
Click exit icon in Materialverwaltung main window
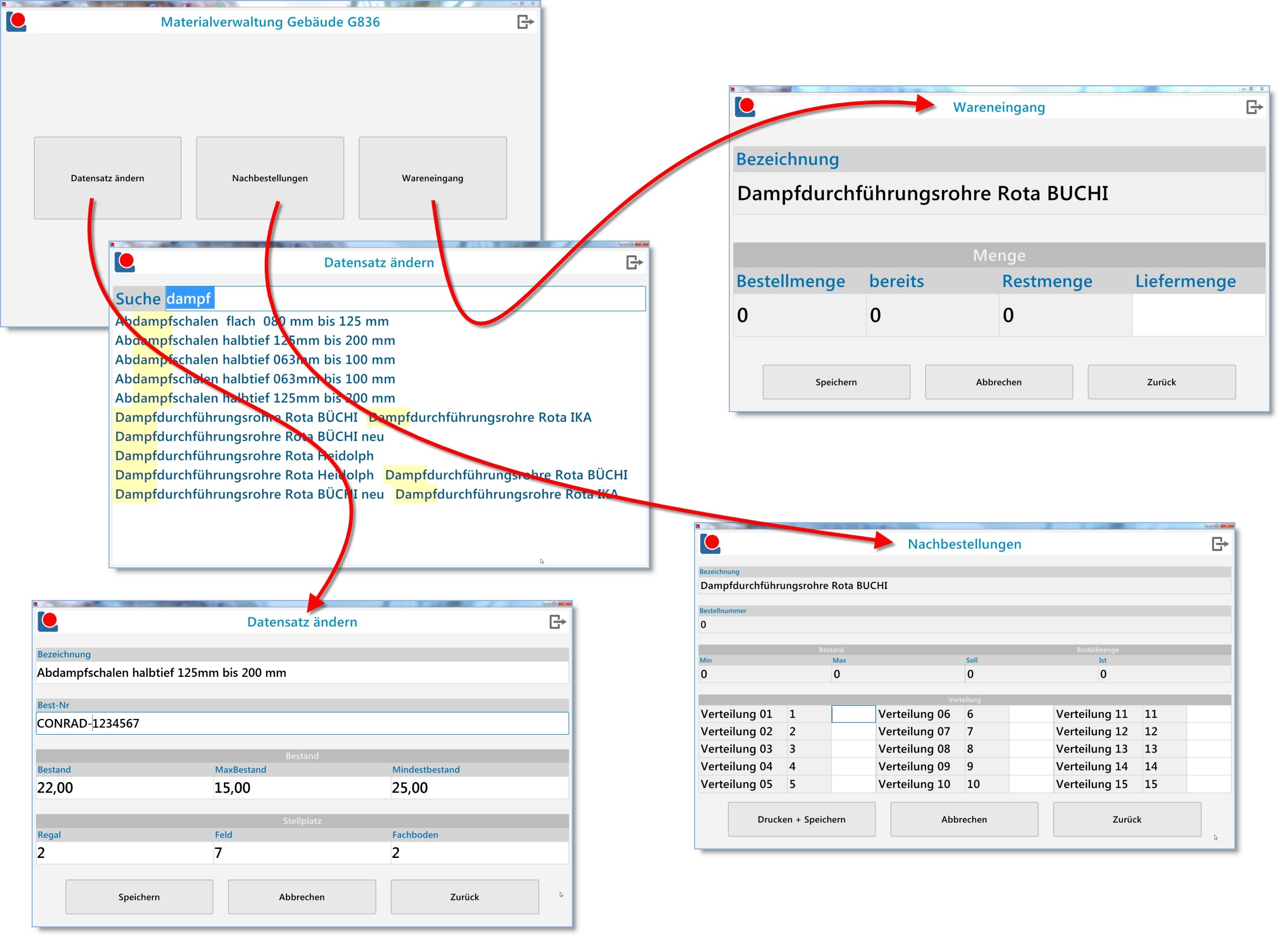coord(526,22)
